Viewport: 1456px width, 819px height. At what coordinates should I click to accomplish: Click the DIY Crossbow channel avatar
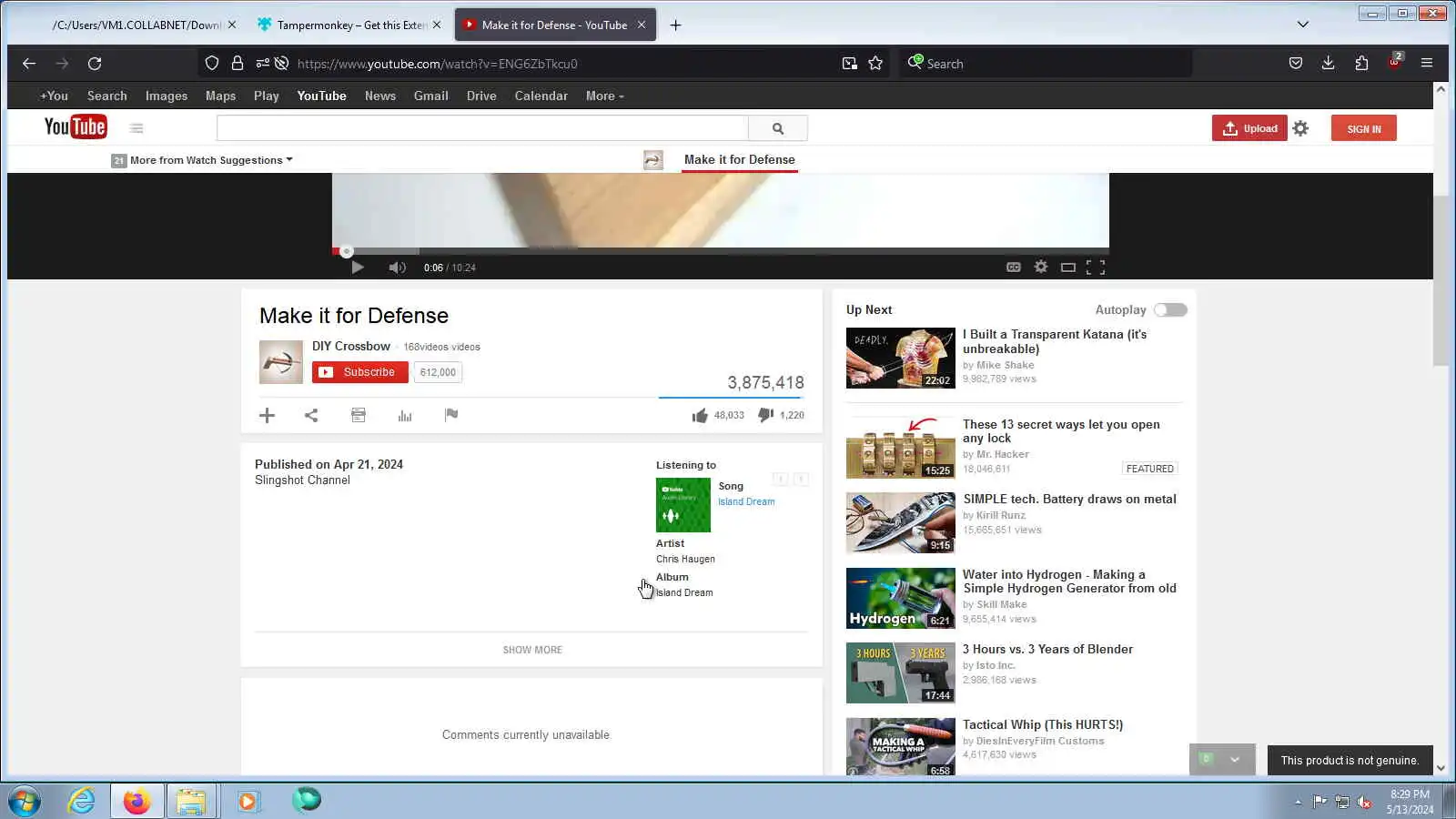click(x=281, y=362)
